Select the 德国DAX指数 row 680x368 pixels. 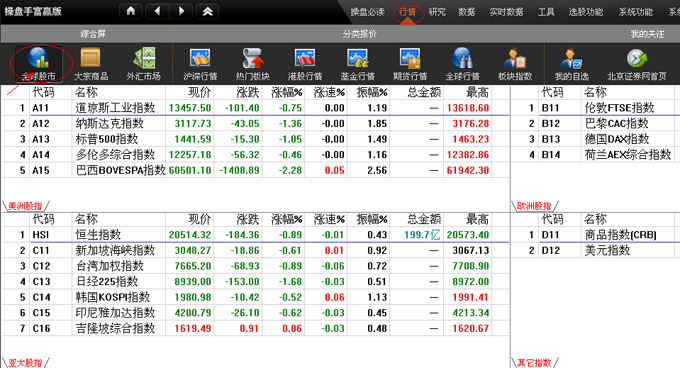click(x=596, y=139)
